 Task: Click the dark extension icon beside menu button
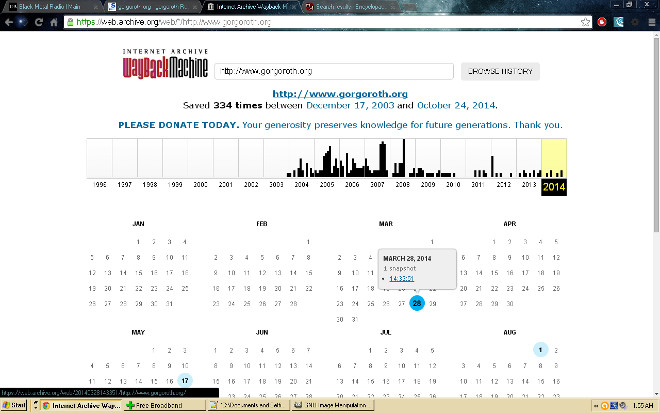point(635,22)
